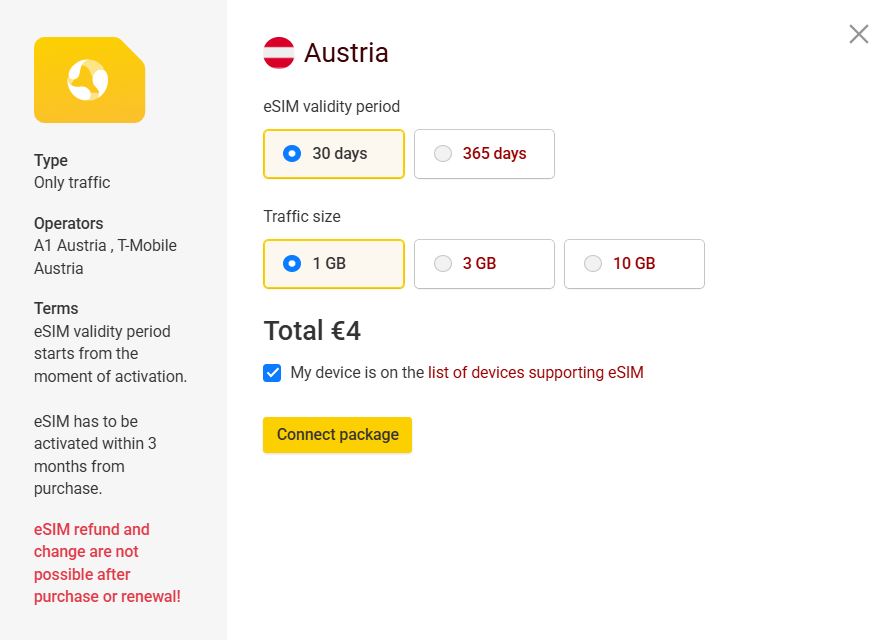Untick the device supports eSIM checkbox
This screenshot has height=640, width=891.
(272, 373)
